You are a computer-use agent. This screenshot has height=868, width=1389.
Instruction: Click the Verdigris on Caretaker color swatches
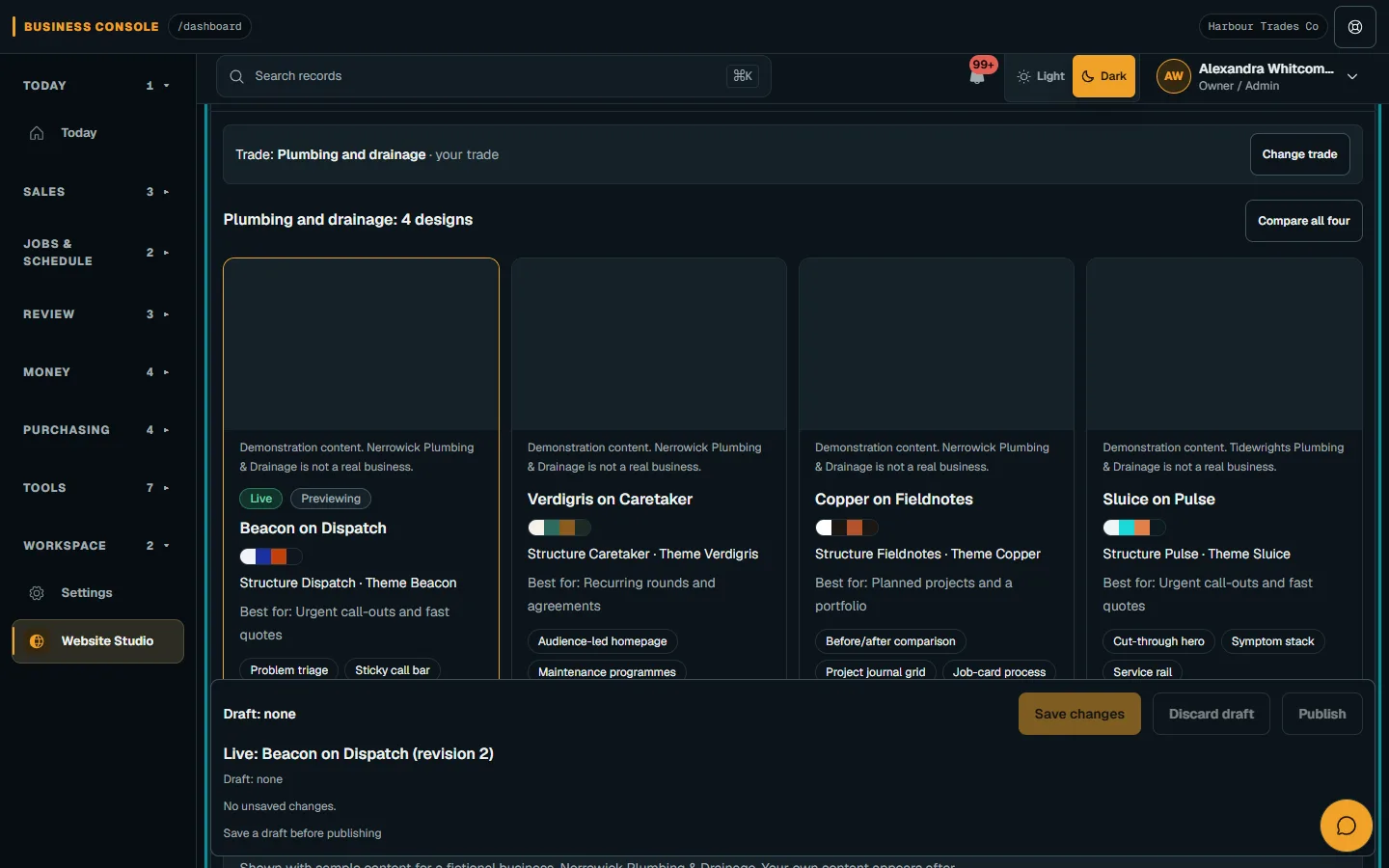pyautogui.click(x=559, y=528)
